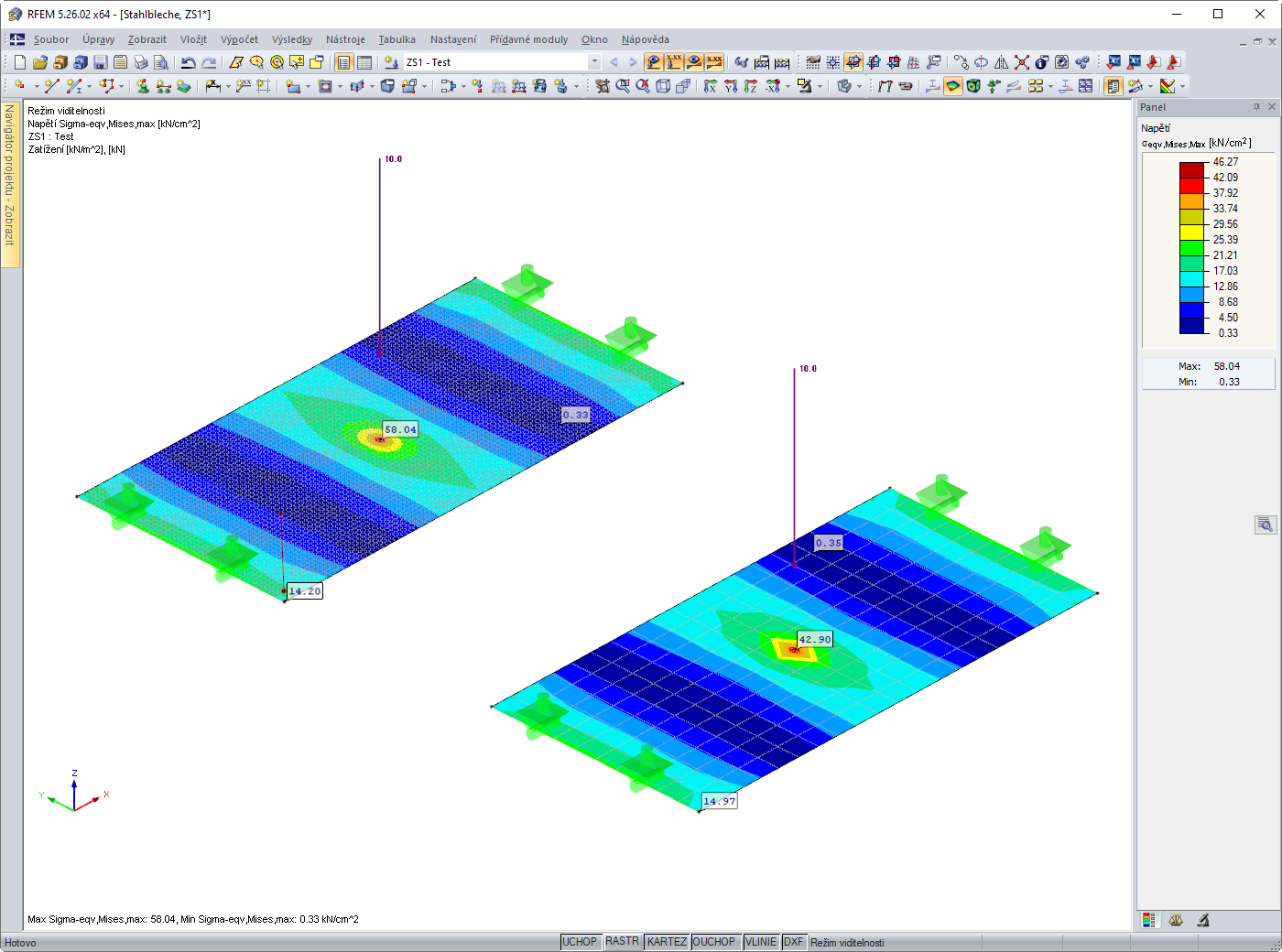Viewport: 1282px width, 952px height.
Task: Toggle the eye-icon result display button
Action: point(694,62)
